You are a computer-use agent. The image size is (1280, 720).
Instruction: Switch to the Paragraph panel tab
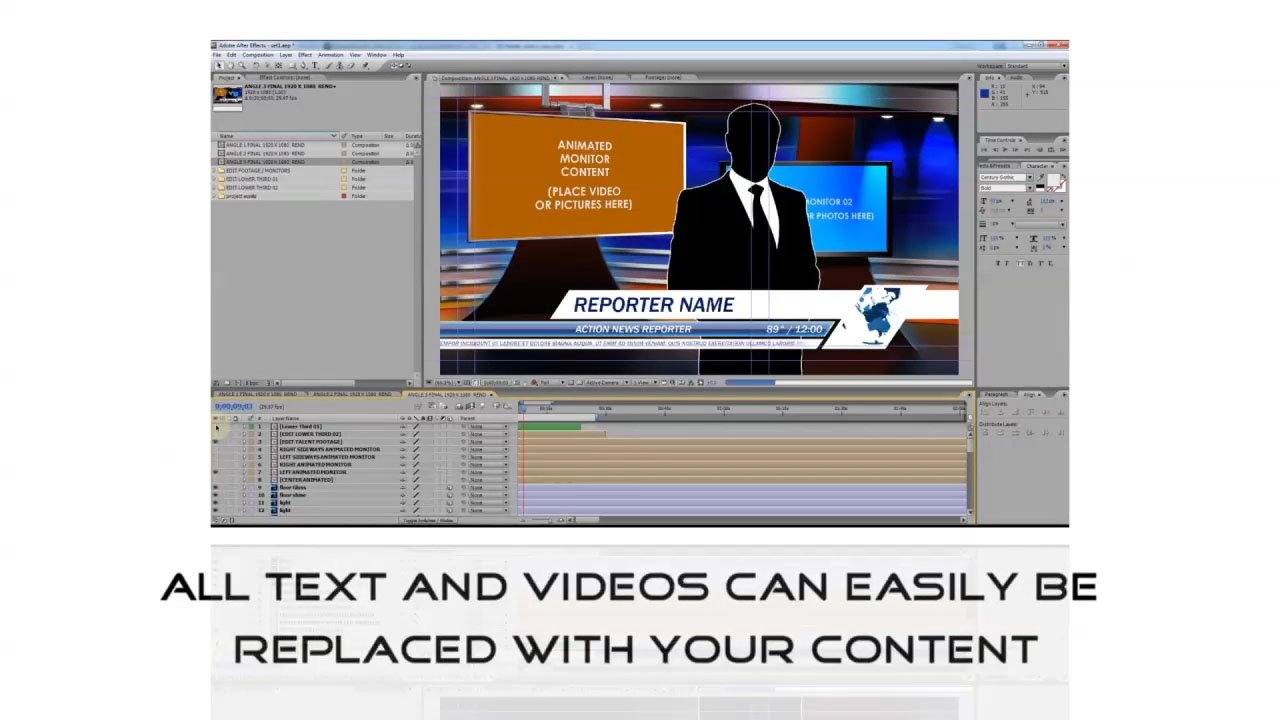(996, 394)
